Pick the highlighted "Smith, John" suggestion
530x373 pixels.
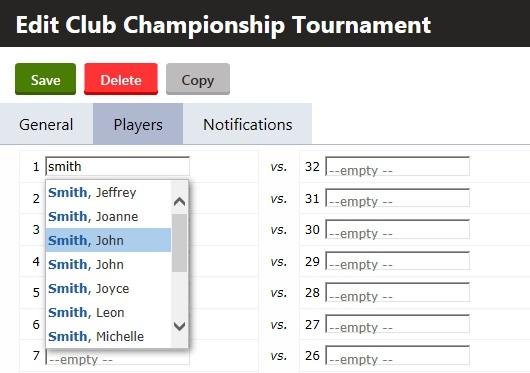click(109, 240)
